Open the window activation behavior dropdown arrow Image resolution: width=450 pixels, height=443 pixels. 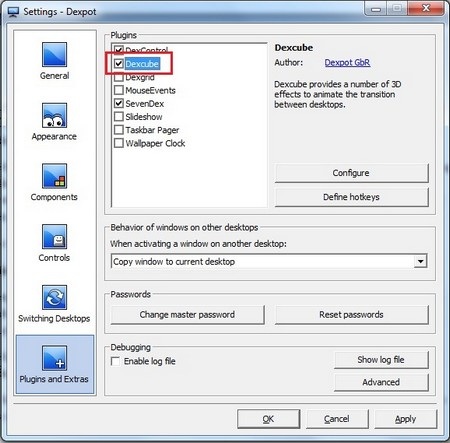[x=421, y=261]
